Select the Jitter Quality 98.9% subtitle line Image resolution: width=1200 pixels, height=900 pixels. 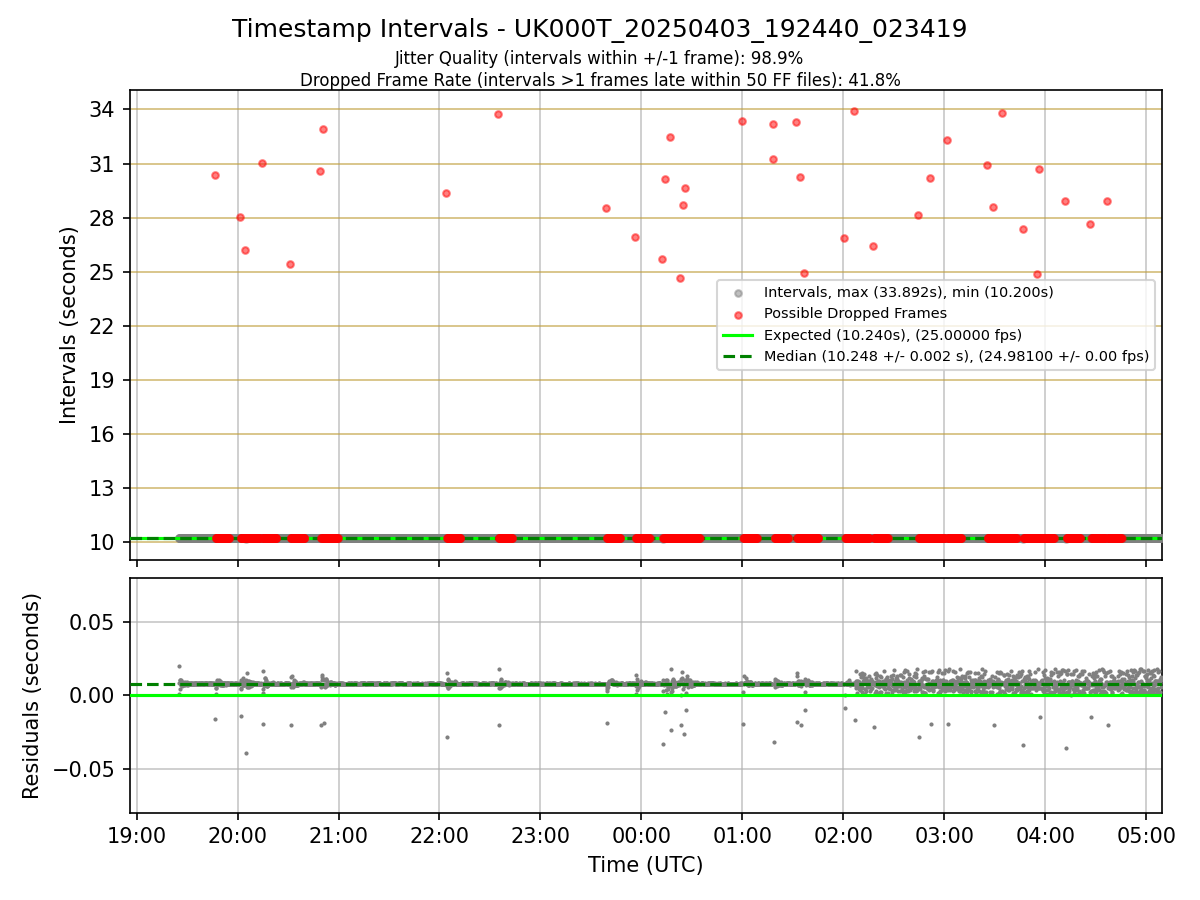[599, 58]
